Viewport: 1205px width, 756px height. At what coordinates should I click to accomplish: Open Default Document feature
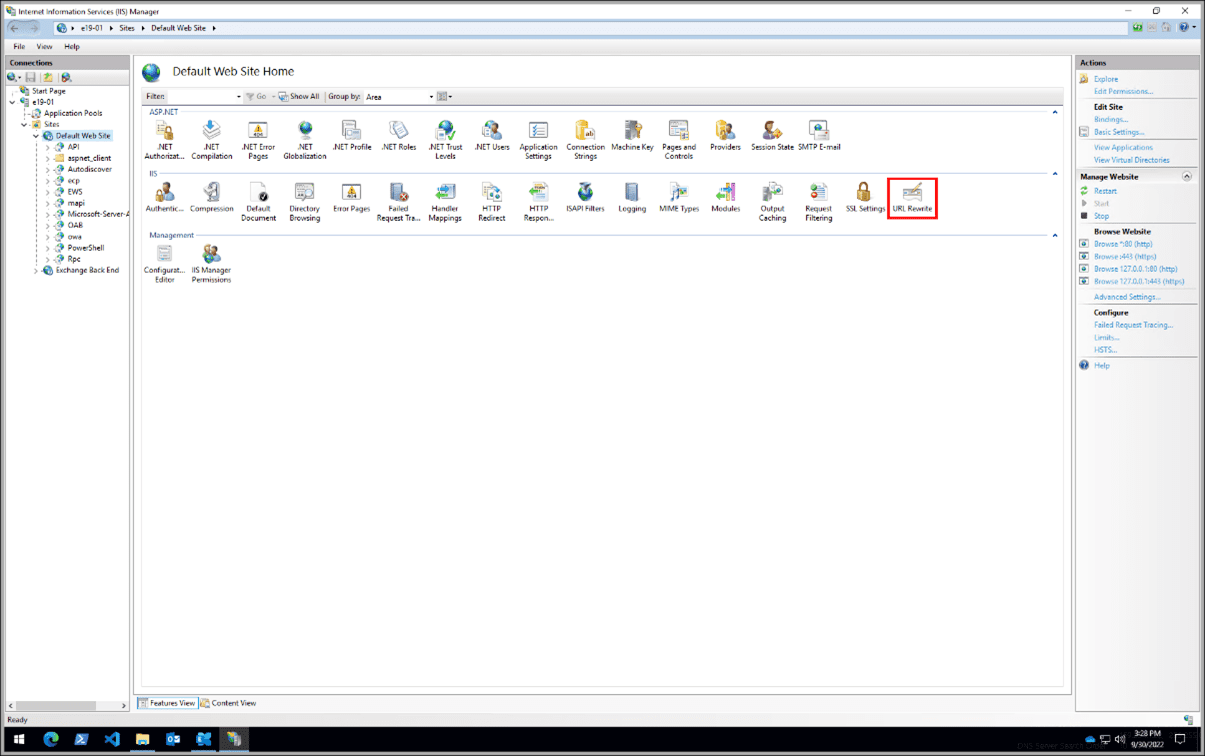(x=258, y=202)
